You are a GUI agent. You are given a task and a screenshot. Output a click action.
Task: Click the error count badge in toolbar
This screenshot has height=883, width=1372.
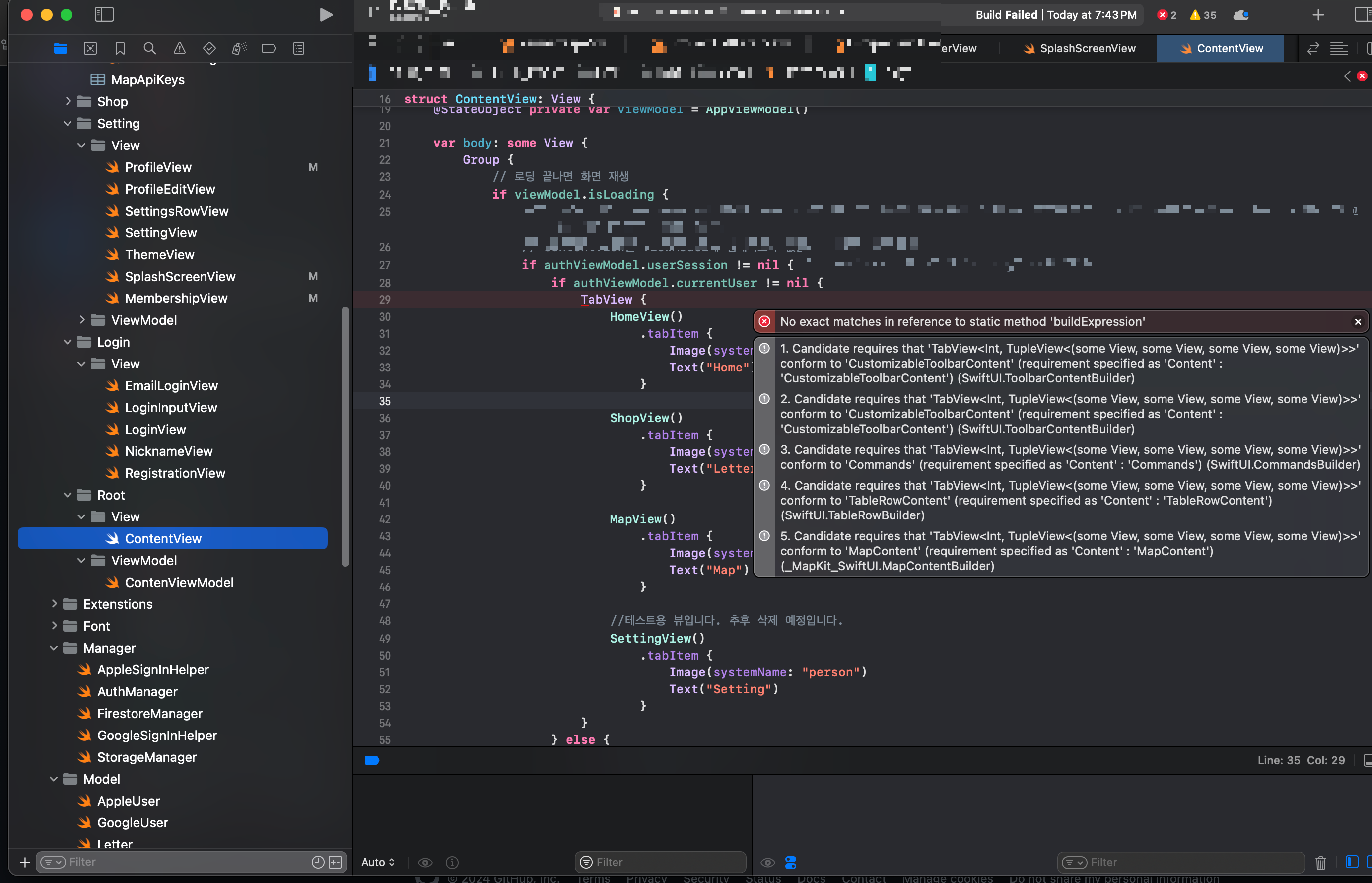pos(1166,15)
